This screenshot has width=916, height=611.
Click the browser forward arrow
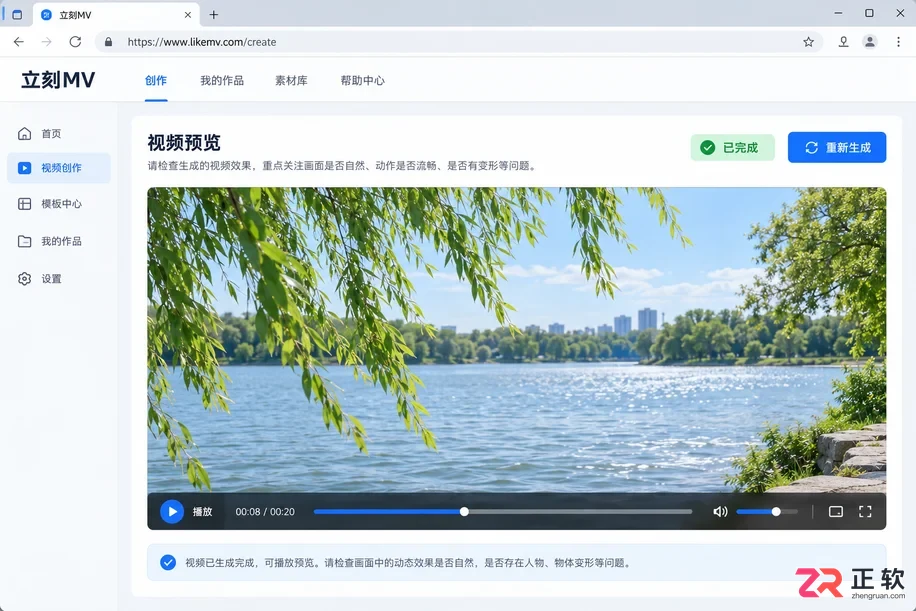(47, 42)
